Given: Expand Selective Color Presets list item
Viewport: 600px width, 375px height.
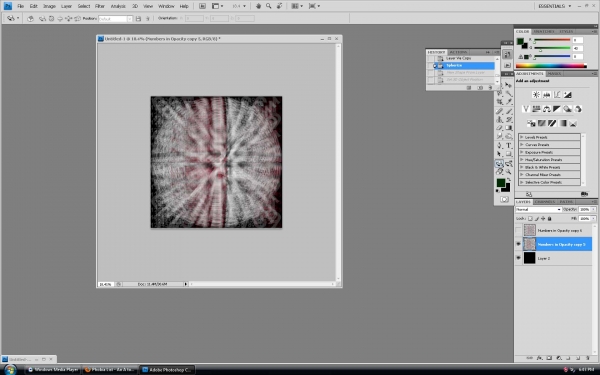Looking at the screenshot, I should [522, 182].
